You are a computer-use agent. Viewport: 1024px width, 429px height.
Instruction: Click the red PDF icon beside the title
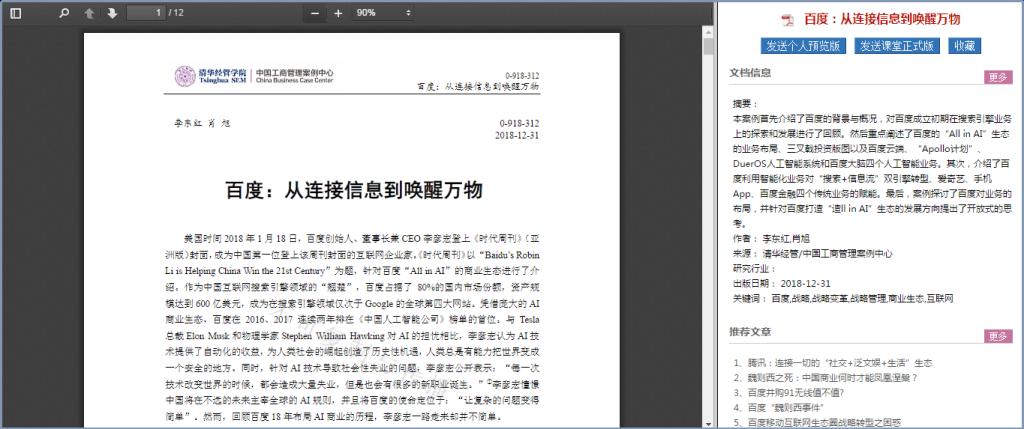coord(787,20)
